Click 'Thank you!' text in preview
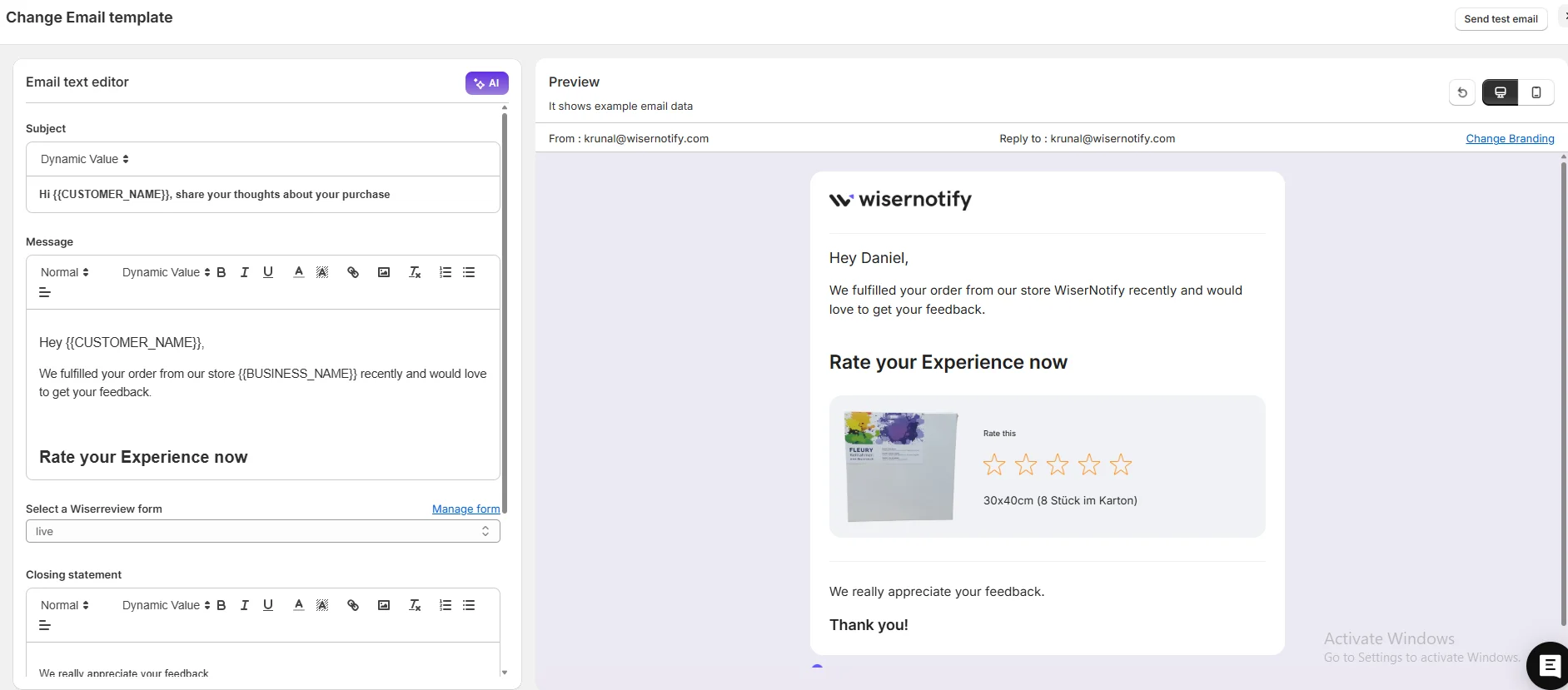 click(x=869, y=625)
